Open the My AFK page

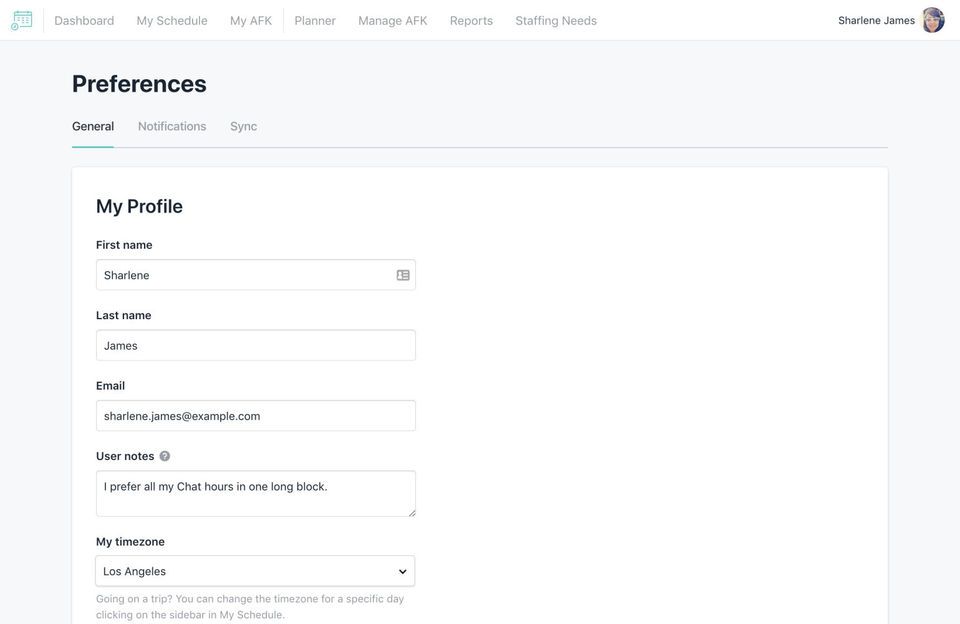point(251,20)
